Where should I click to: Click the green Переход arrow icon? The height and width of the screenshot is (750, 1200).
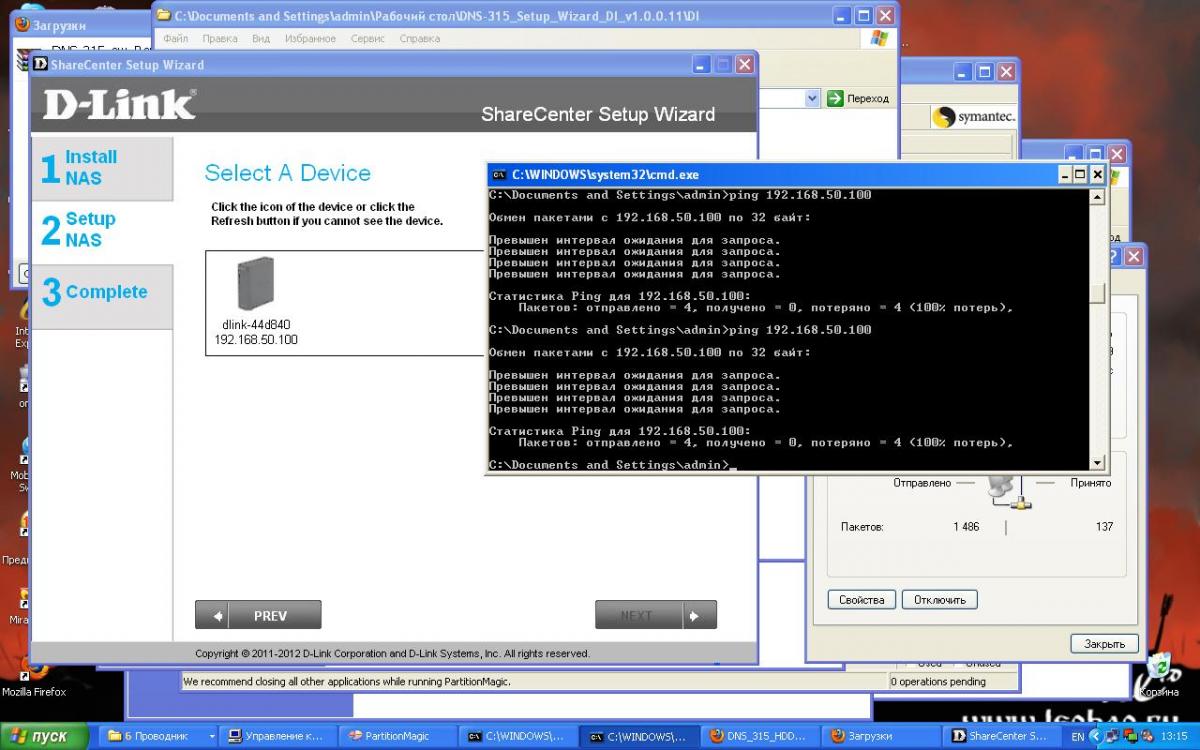835,98
